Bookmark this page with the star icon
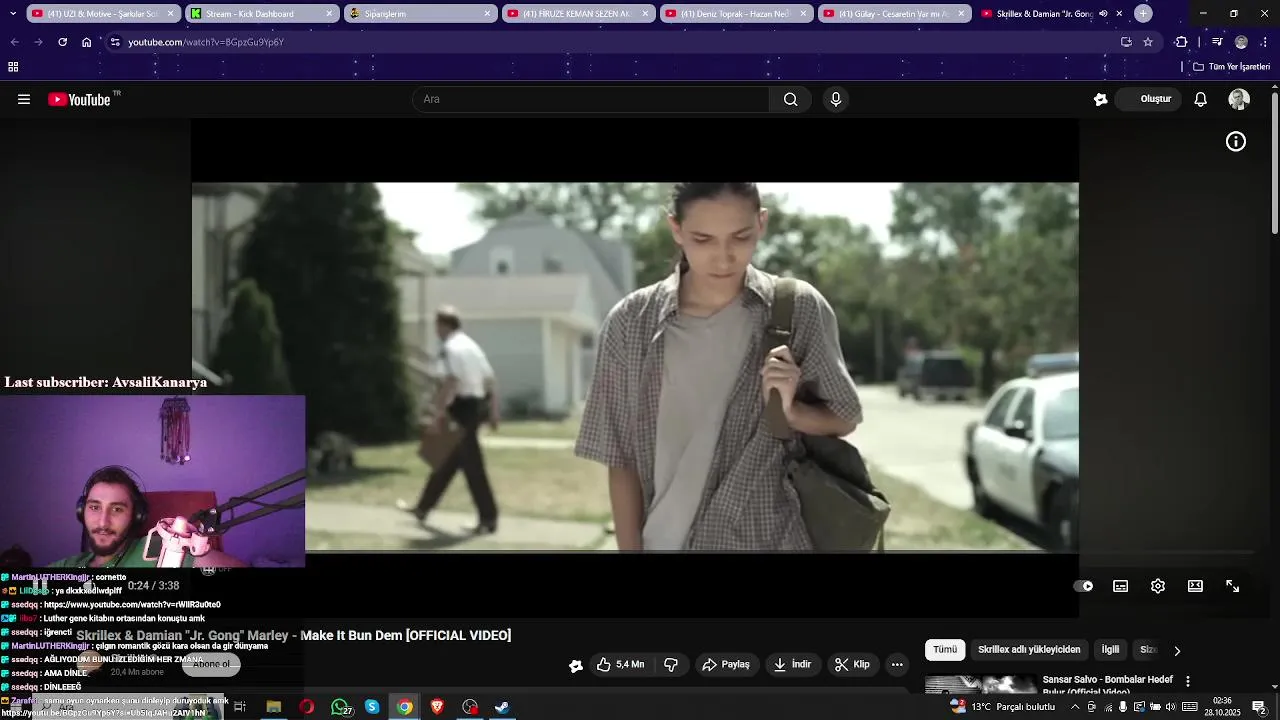Screen dimensions: 1280x720 point(1148,42)
